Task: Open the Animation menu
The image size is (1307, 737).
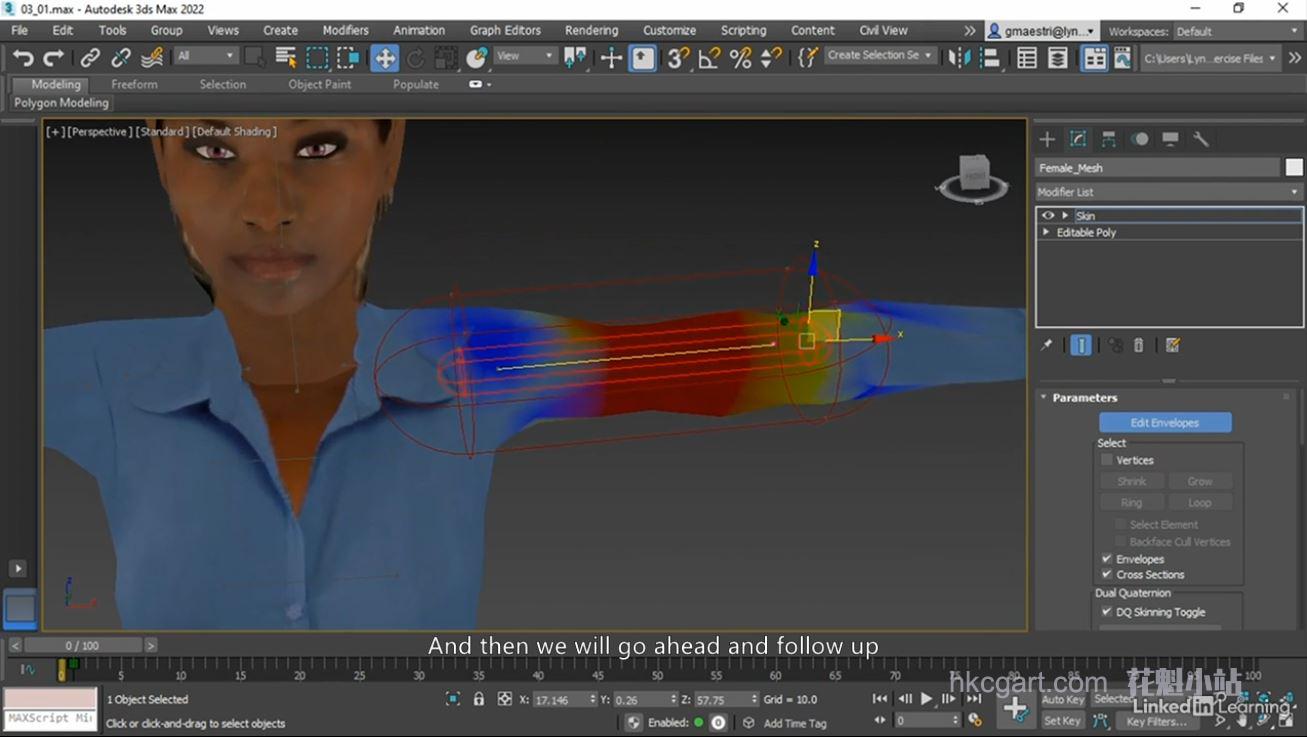Action: pyautogui.click(x=419, y=30)
